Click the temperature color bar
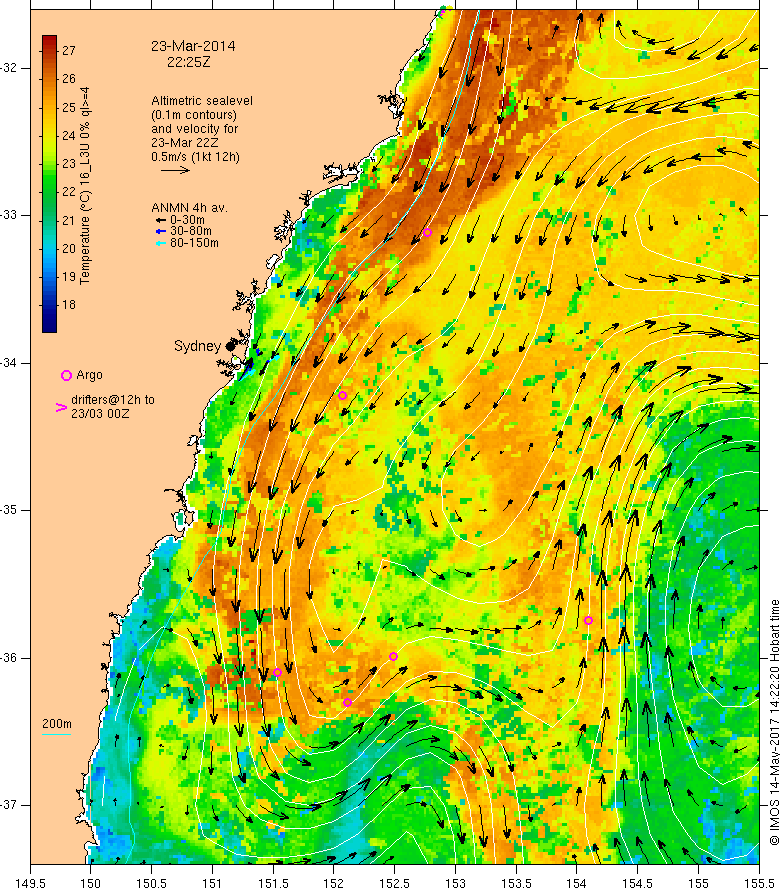 (49, 184)
